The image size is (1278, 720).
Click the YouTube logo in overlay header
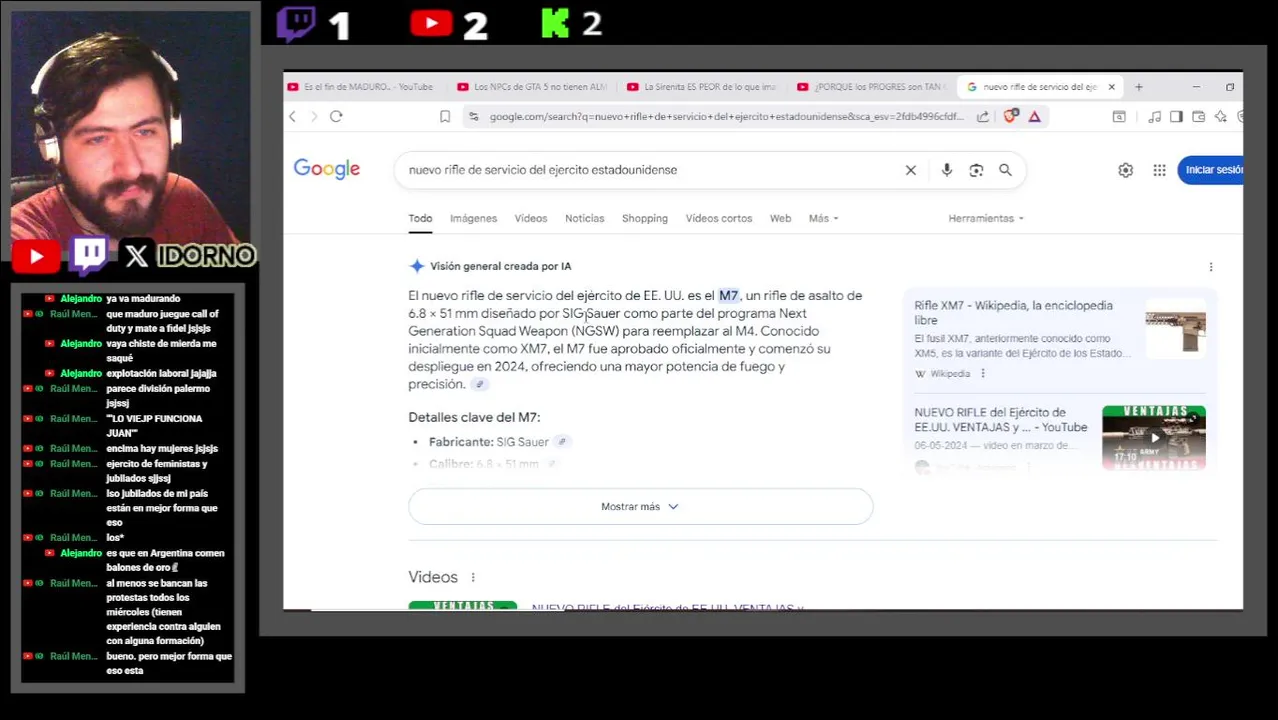point(431,23)
